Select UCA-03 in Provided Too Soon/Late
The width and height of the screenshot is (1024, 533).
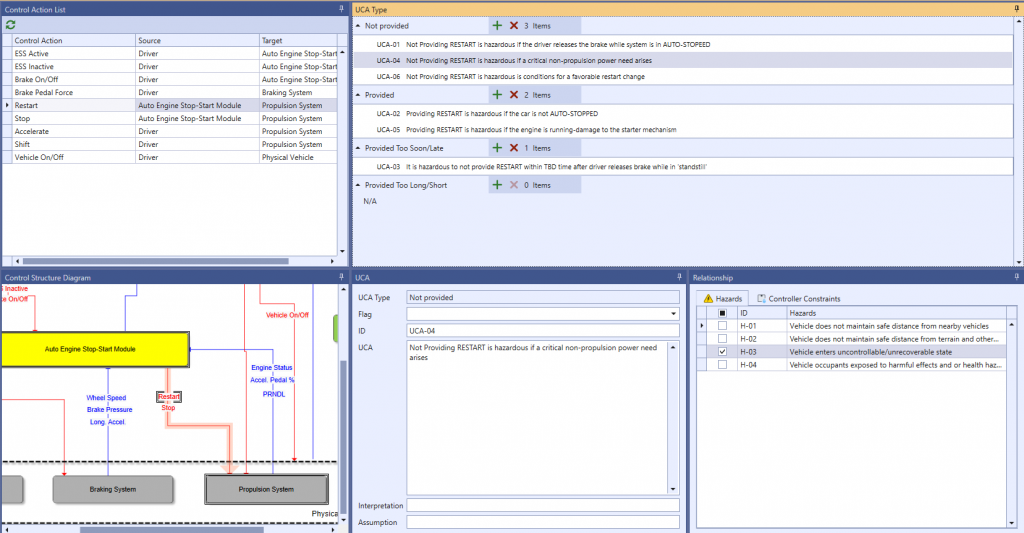[x=684, y=167]
